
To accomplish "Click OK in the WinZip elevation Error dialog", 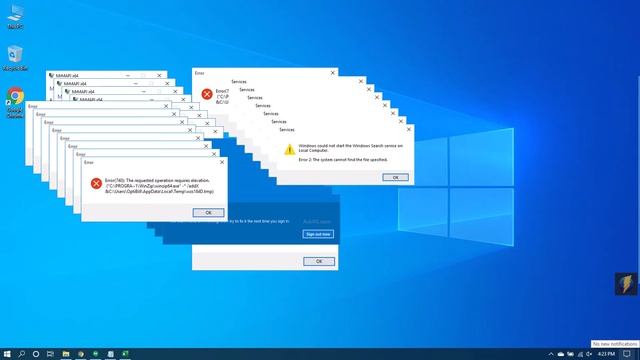I will click(x=208, y=213).
